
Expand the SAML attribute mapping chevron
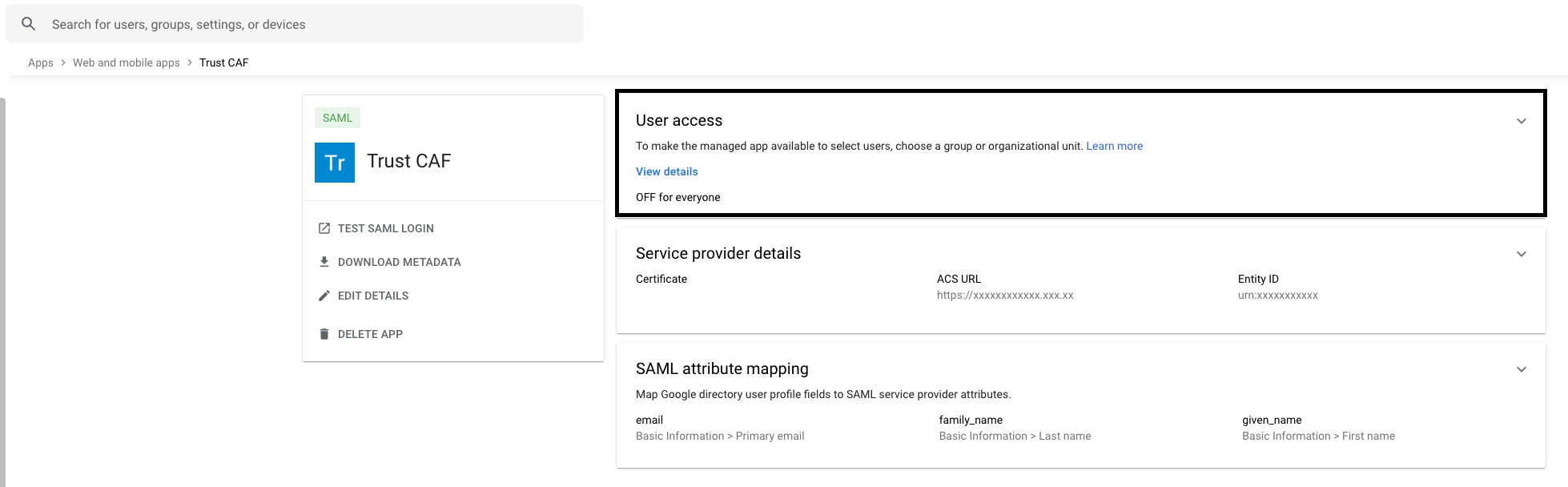(x=1522, y=369)
